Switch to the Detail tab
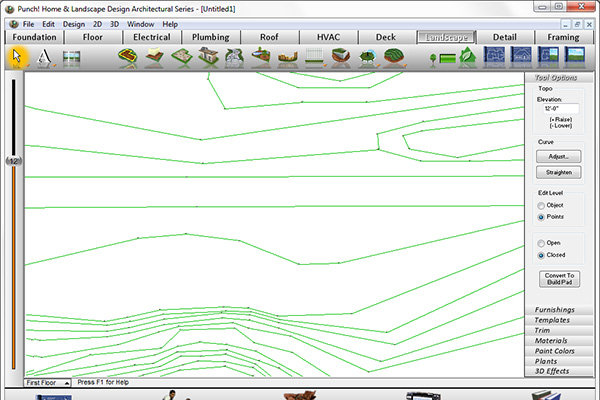This screenshot has height=400, width=600. tap(505, 37)
